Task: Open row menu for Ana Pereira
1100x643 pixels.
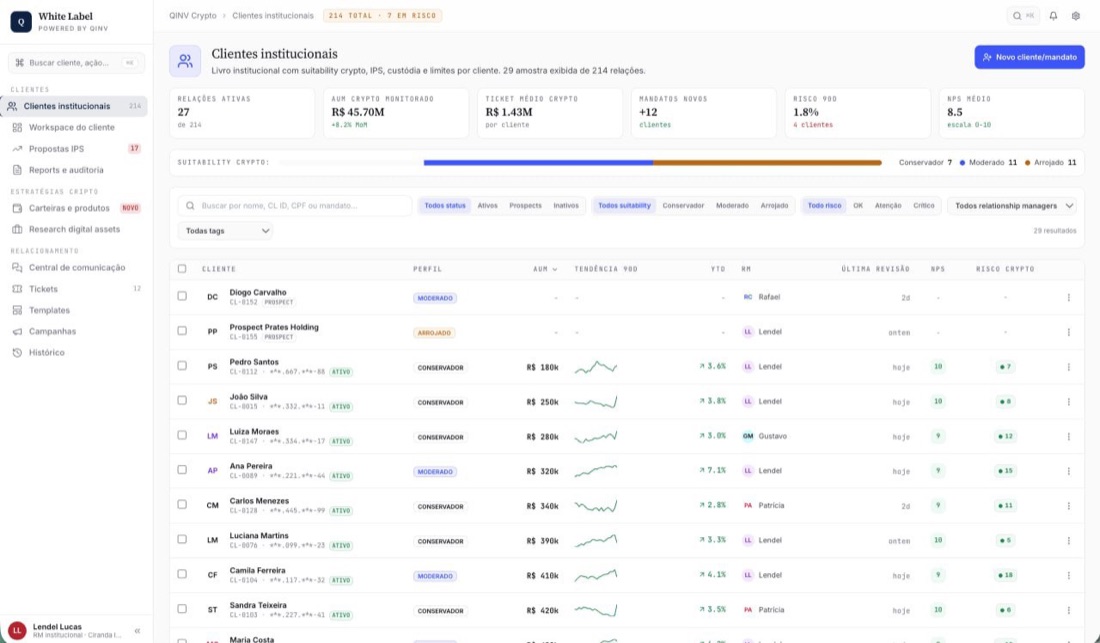Action: 1068,471
